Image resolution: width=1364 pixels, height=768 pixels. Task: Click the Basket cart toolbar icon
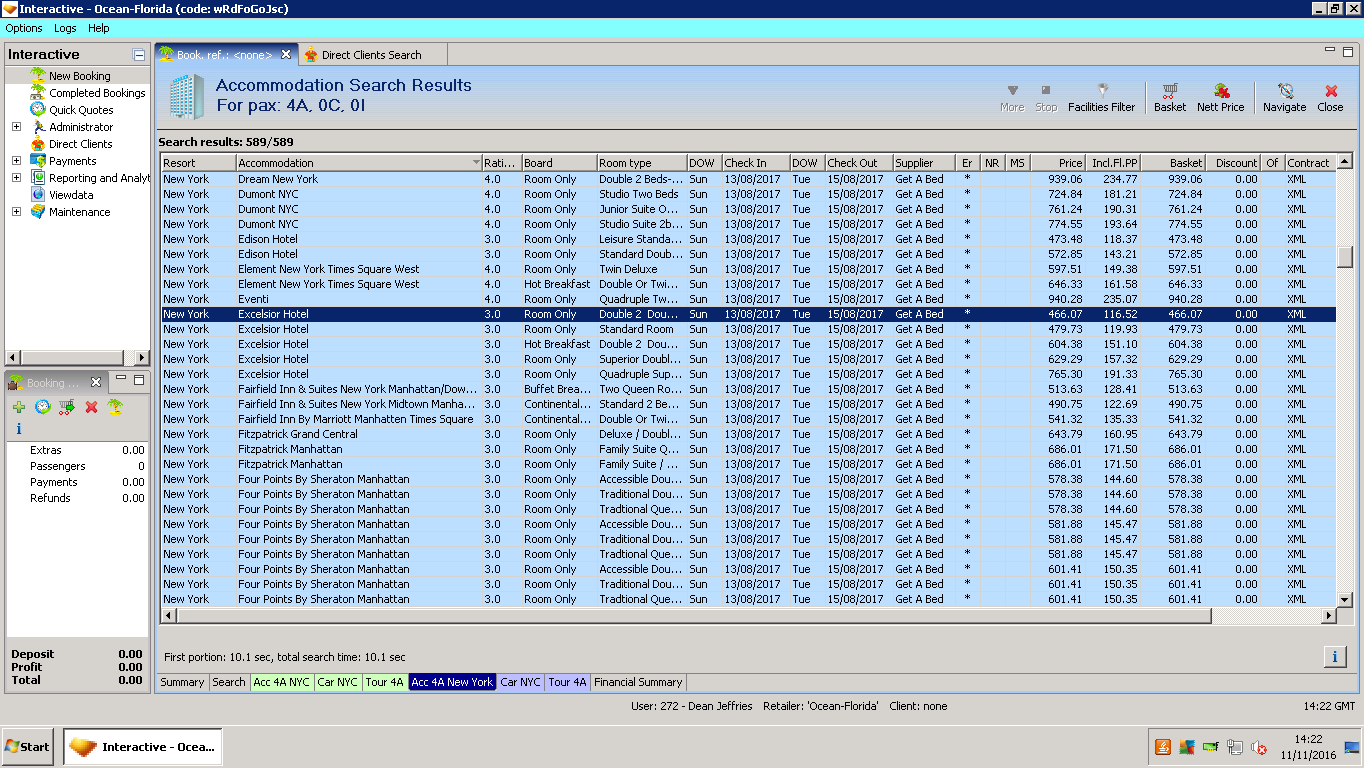[x=1169, y=97]
